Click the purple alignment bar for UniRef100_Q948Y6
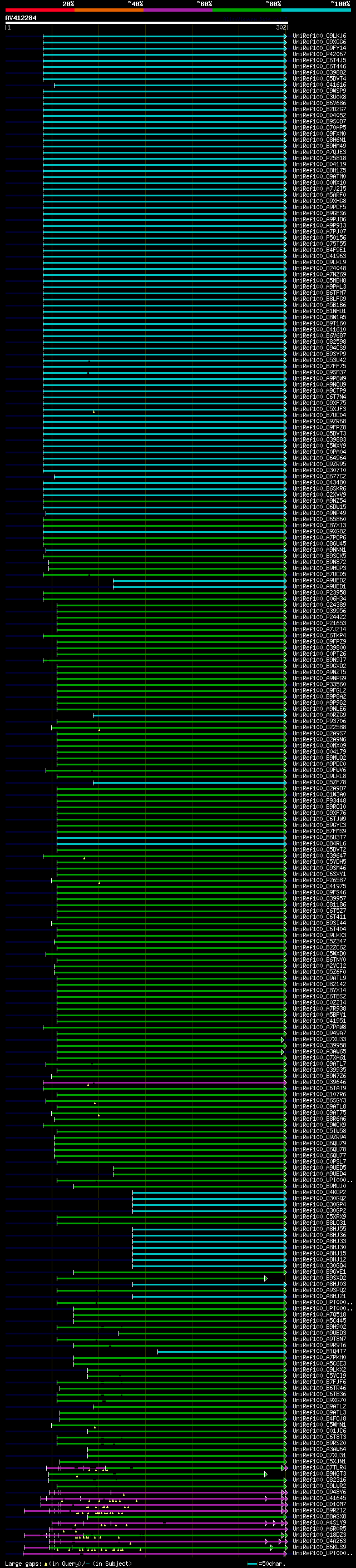Viewport: 356px width, 1568px height. pos(167,1492)
